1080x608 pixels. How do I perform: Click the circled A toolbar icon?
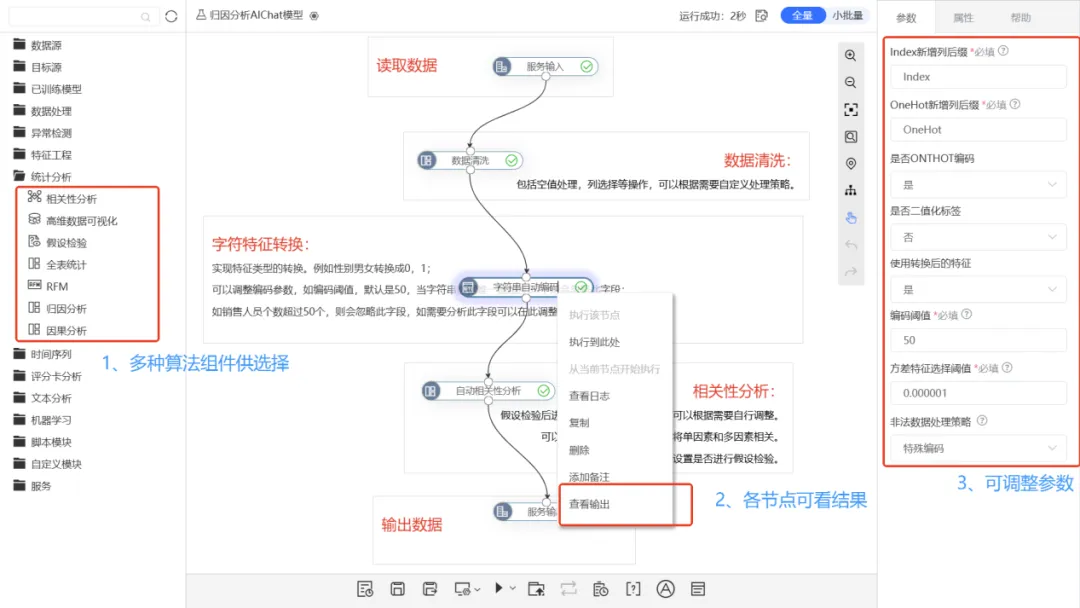point(665,589)
